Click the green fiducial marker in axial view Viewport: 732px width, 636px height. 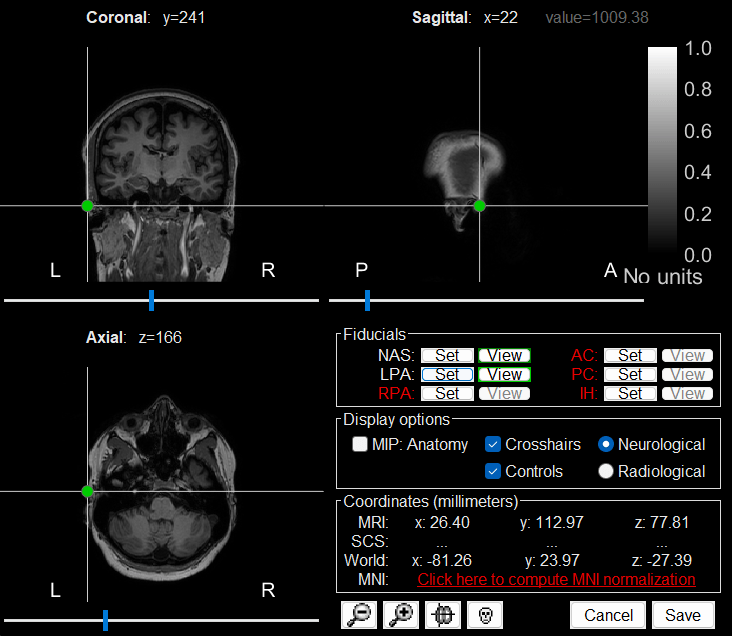[x=87, y=491]
